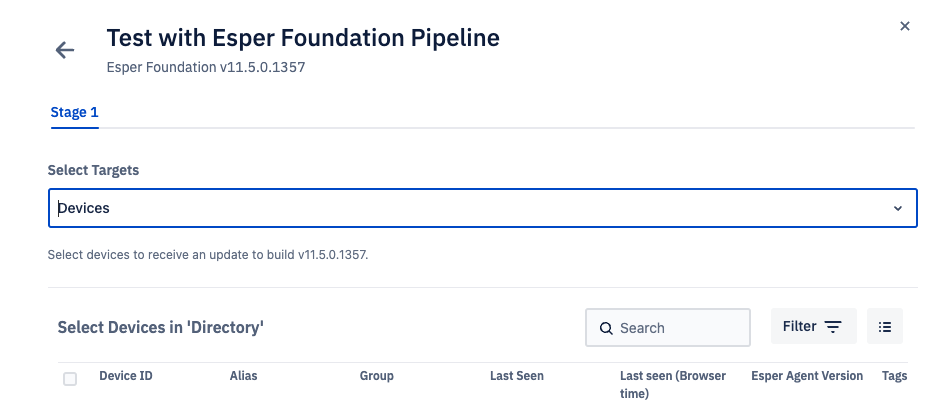Click the Esper Agent Version column header

pos(807,376)
